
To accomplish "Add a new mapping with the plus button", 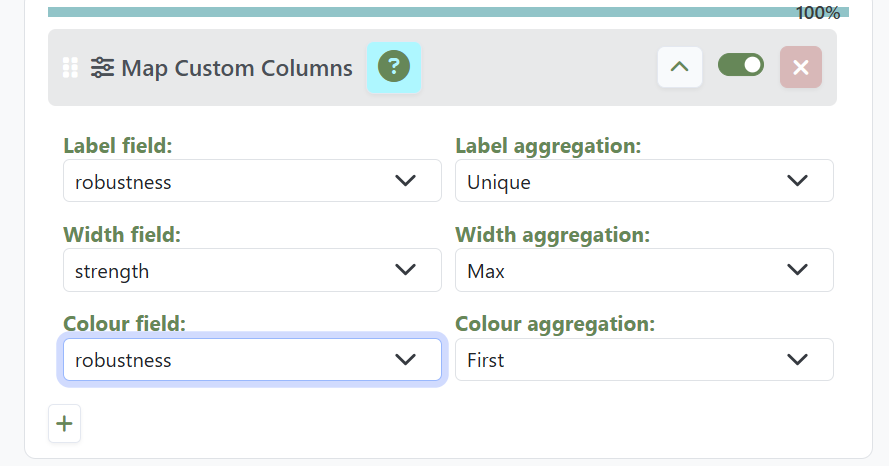I will (65, 424).
